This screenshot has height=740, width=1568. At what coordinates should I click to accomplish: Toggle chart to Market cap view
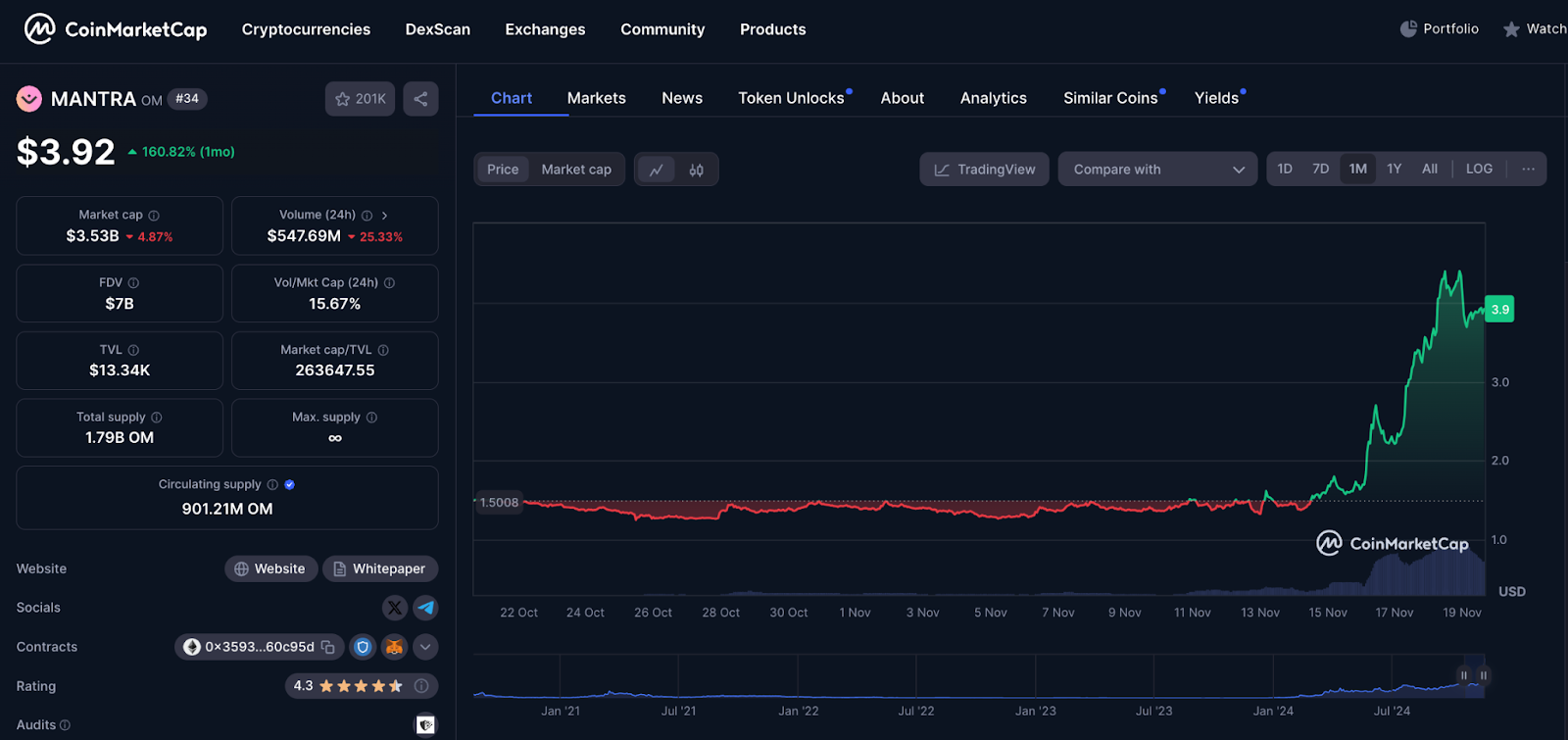click(x=576, y=170)
